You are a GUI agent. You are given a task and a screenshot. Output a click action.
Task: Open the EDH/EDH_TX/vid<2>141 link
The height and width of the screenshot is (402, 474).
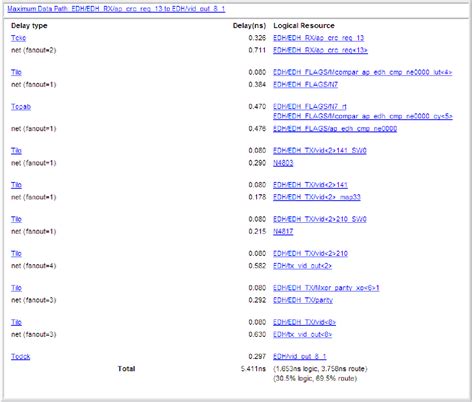[x=310, y=185]
